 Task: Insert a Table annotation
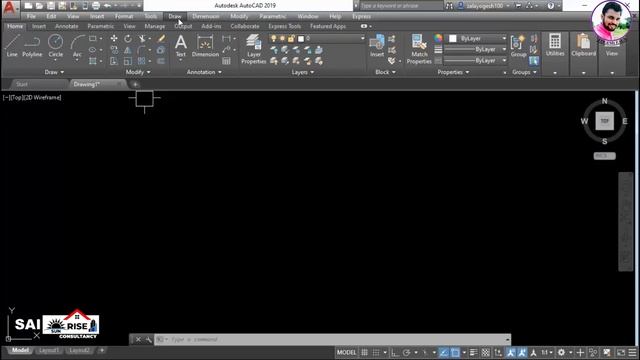coord(226,61)
